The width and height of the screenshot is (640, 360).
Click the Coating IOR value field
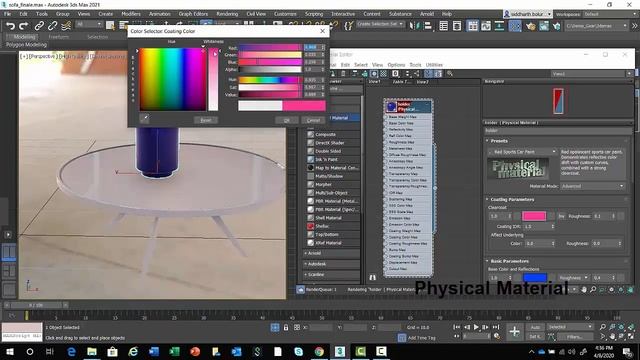click(539, 227)
